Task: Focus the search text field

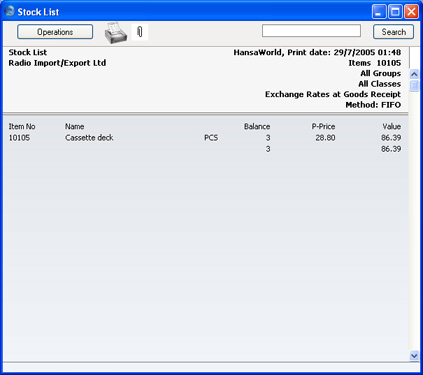Action: coord(311,31)
